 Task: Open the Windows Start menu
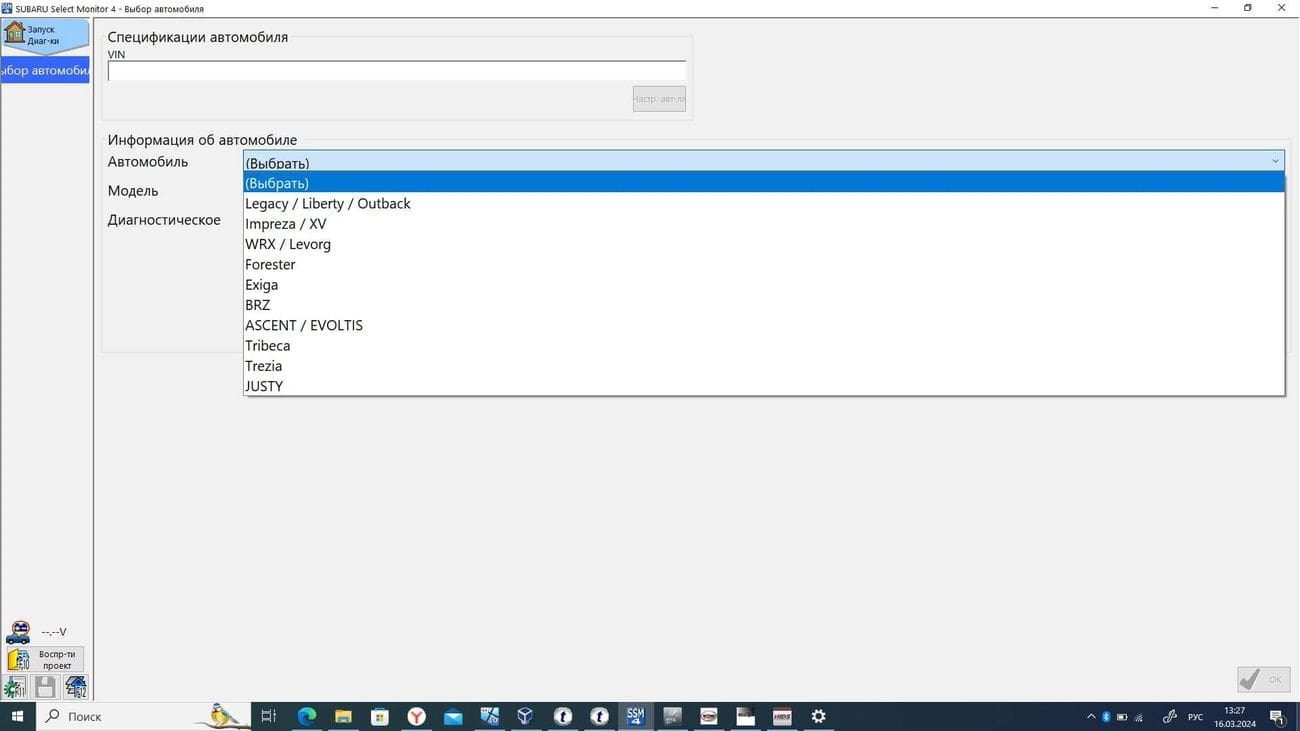(17, 716)
